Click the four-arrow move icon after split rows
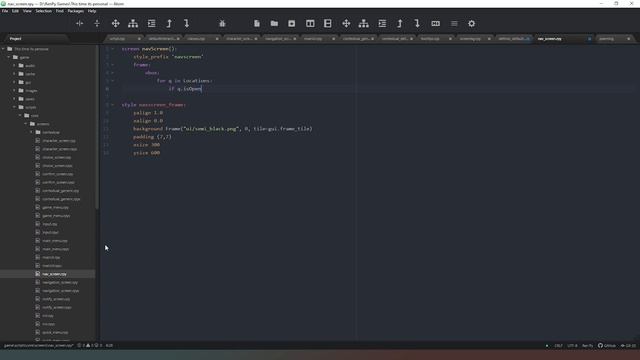This screenshot has height=360, width=640. tap(346, 24)
